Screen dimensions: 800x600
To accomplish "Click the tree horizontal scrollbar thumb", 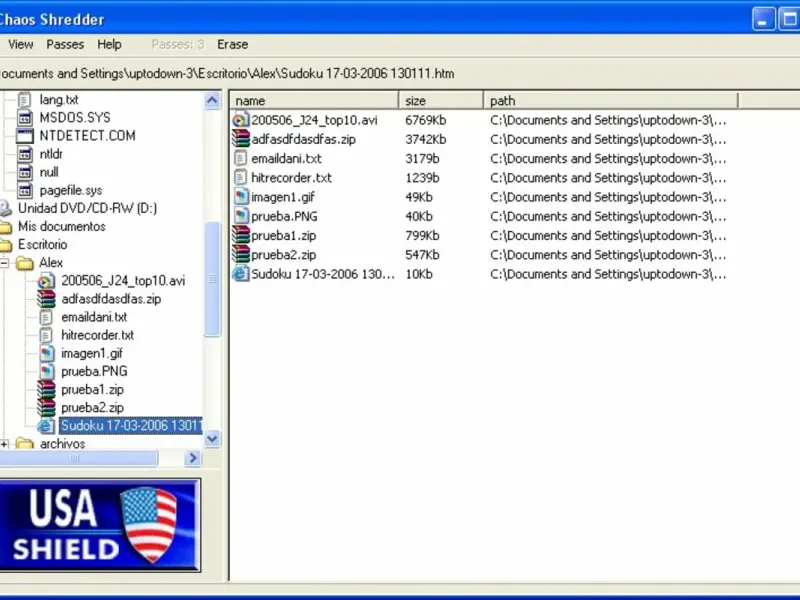I will (77, 458).
